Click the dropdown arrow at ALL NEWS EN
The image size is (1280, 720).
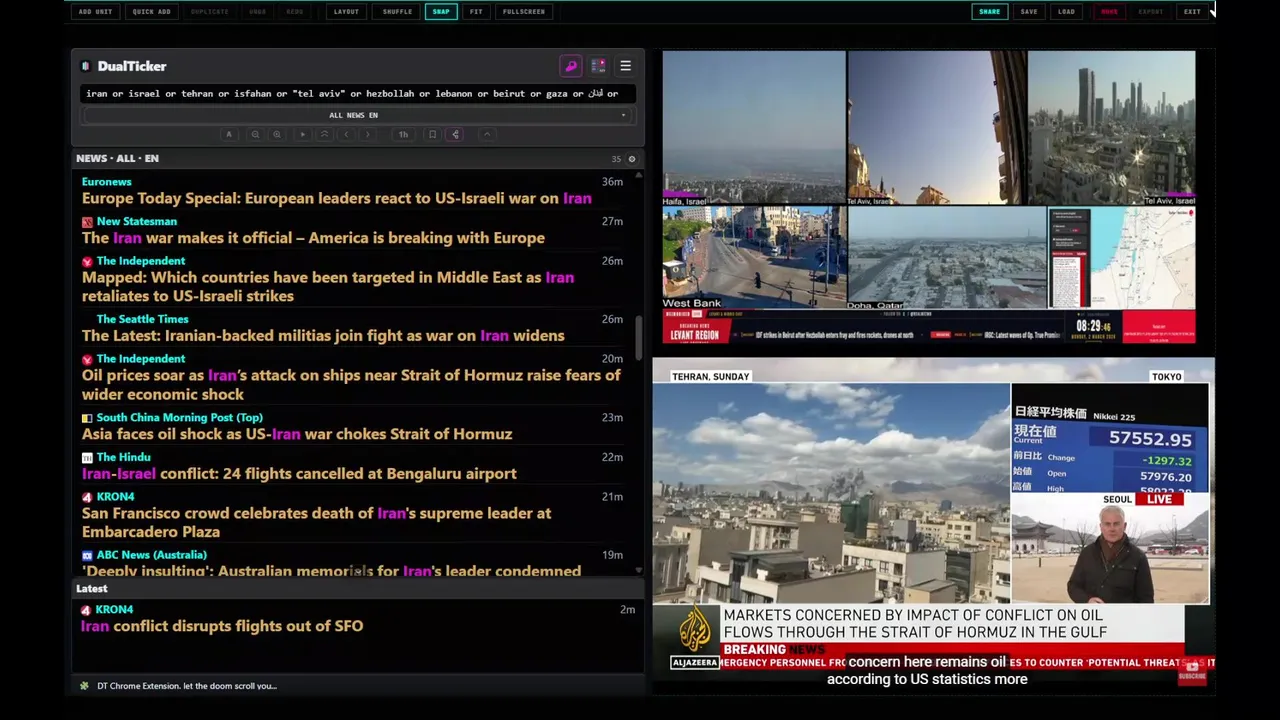(623, 115)
